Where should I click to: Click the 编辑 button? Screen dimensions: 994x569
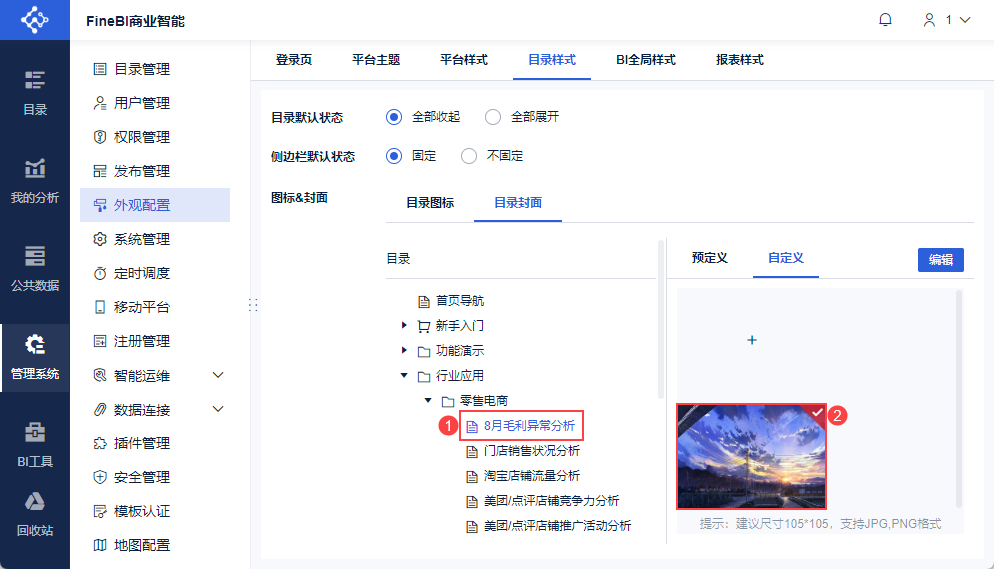pos(941,260)
